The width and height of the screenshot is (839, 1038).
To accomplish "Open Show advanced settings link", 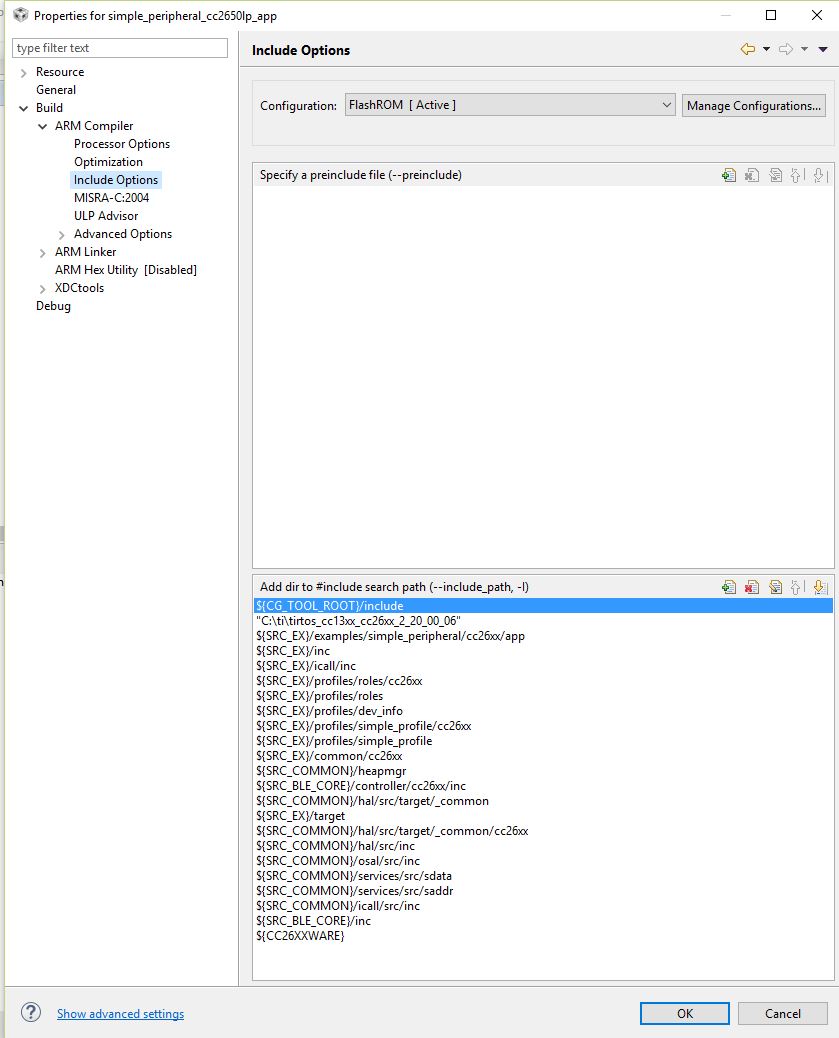I will (121, 1014).
